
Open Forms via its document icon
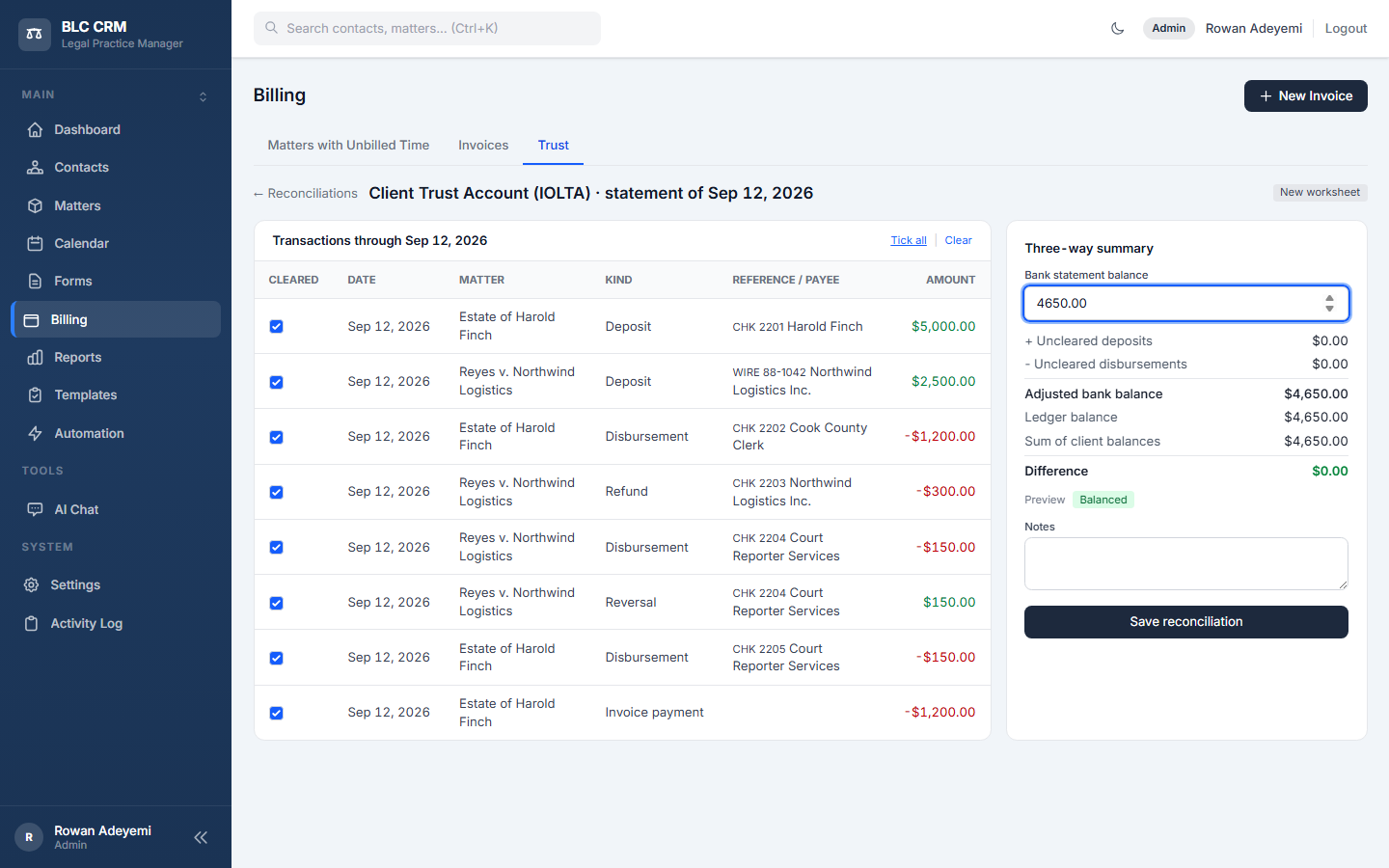pyautogui.click(x=35, y=282)
